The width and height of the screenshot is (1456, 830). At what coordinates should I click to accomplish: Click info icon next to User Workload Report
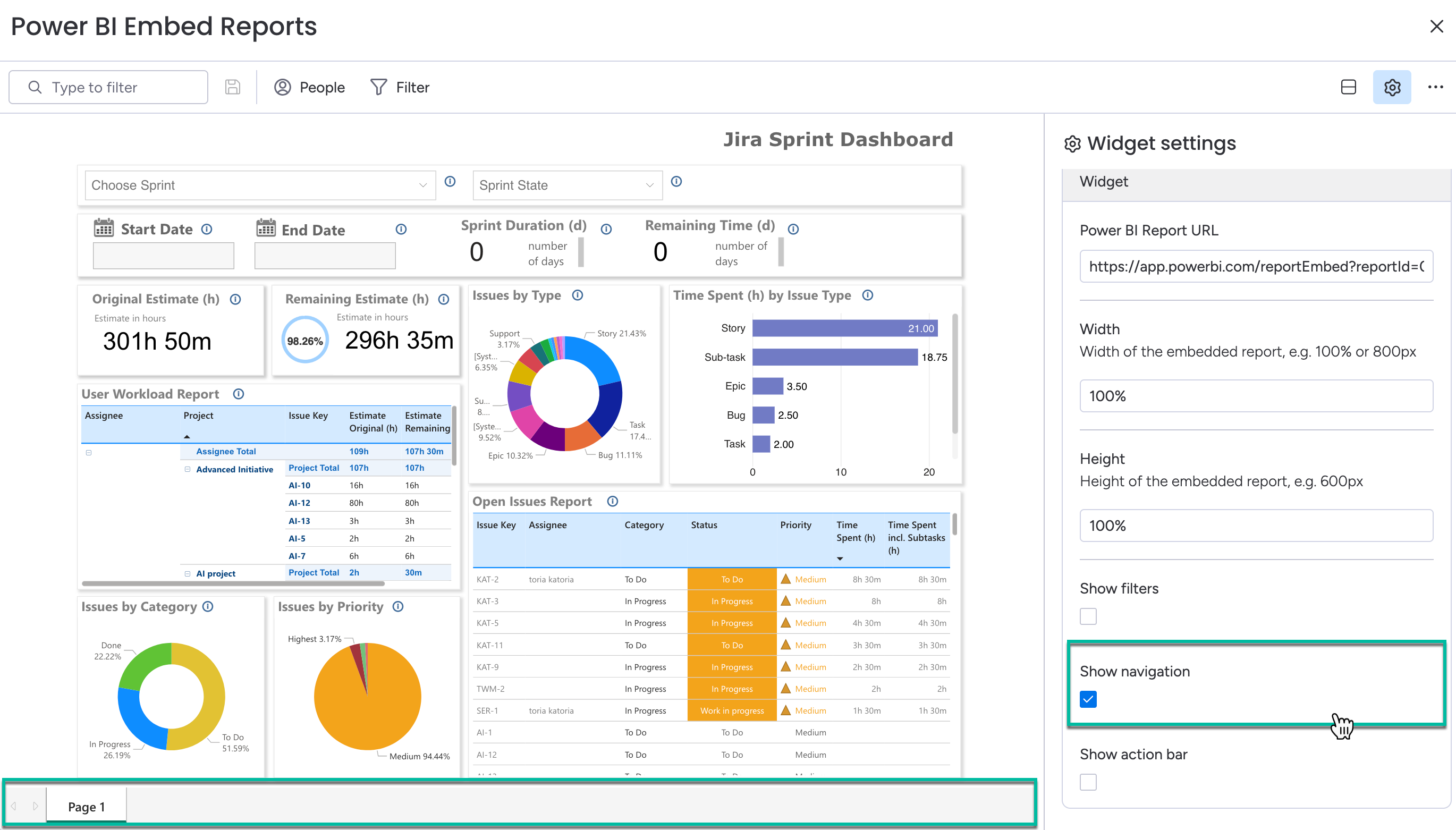(239, 394)
